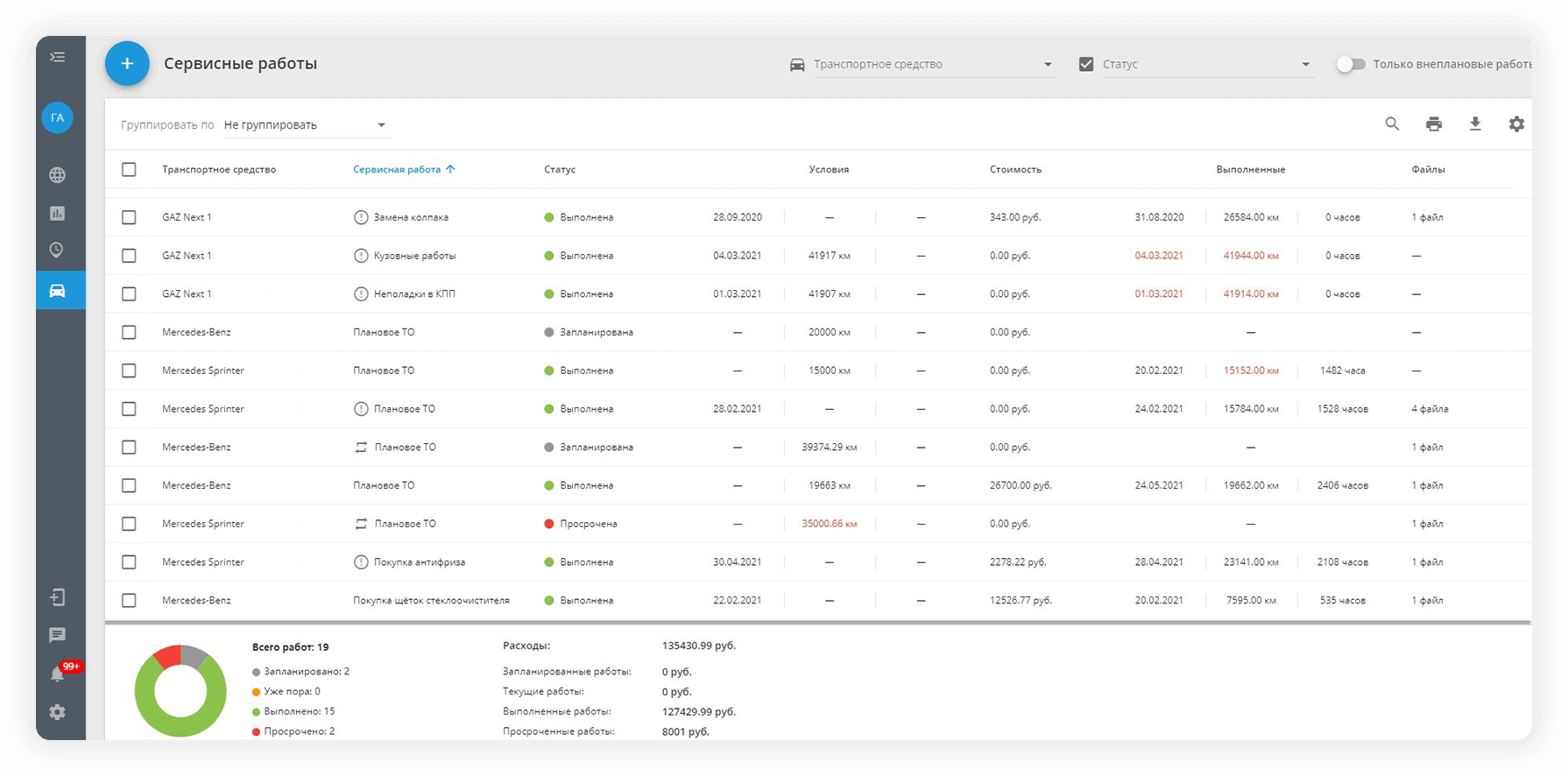1568x776 pixels.
Task: Open the clock history section
Action: pyautogui.click(x=57, y=250)
